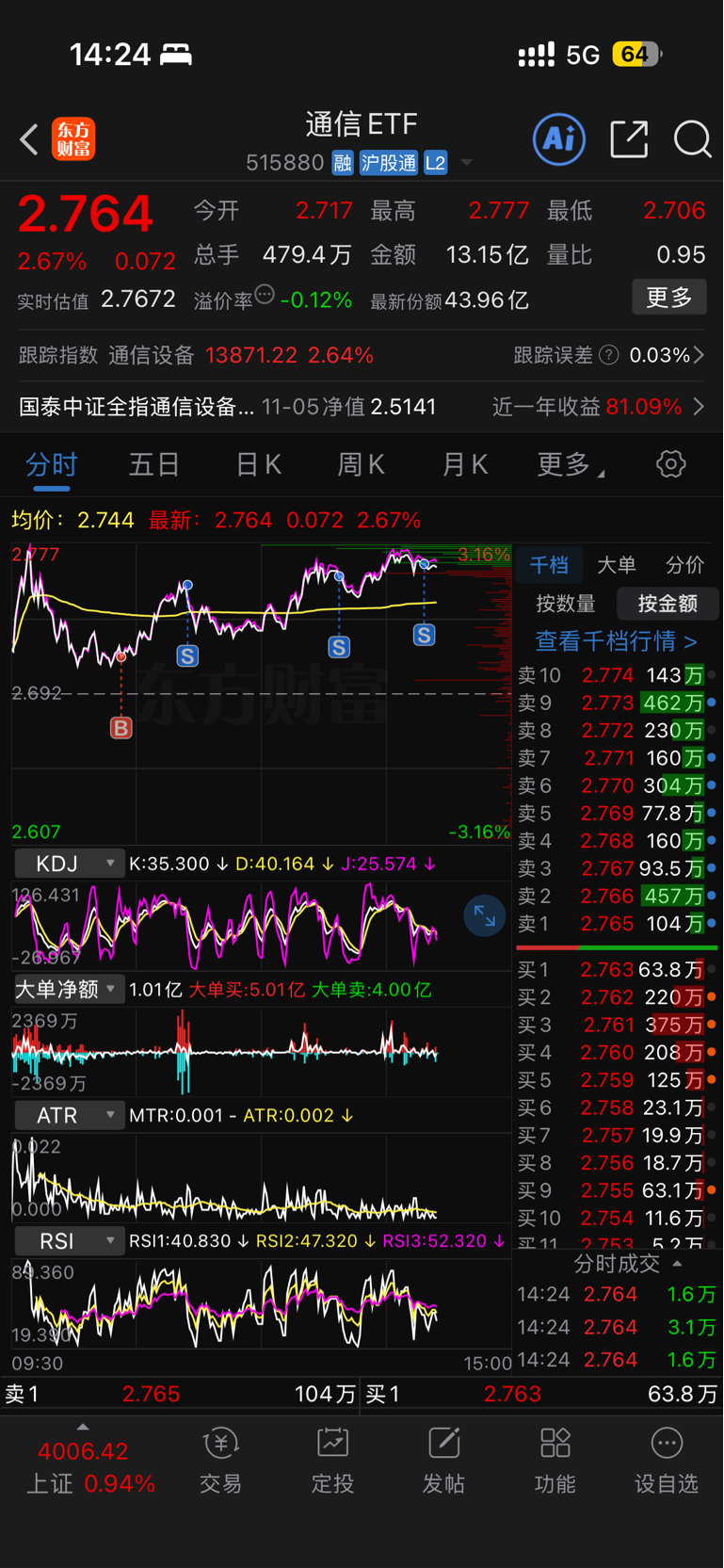Switch to 日K chart tab
Screen dimensions: 724x1568
tap(258, 465)
